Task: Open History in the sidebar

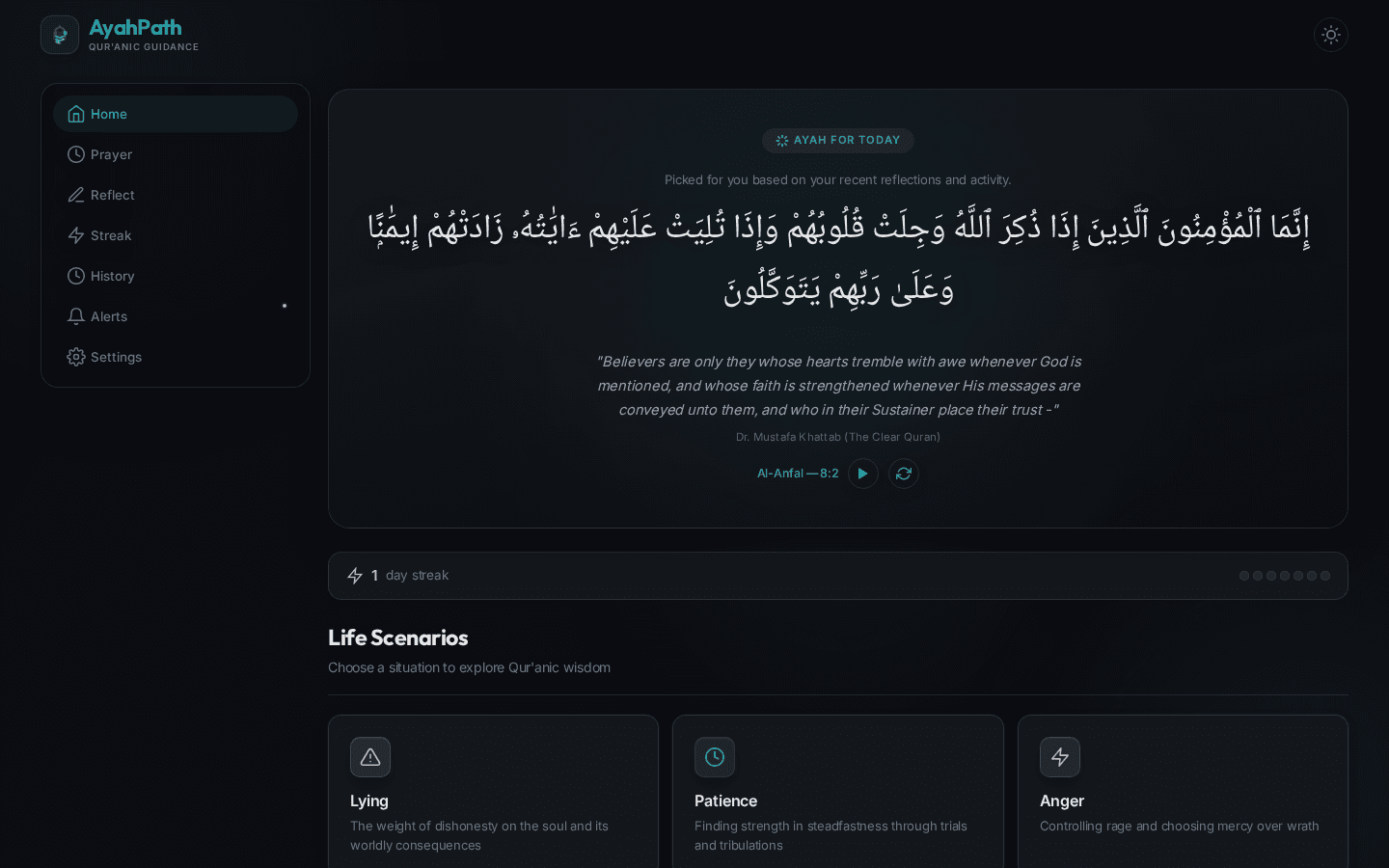Action: point(176,276)
